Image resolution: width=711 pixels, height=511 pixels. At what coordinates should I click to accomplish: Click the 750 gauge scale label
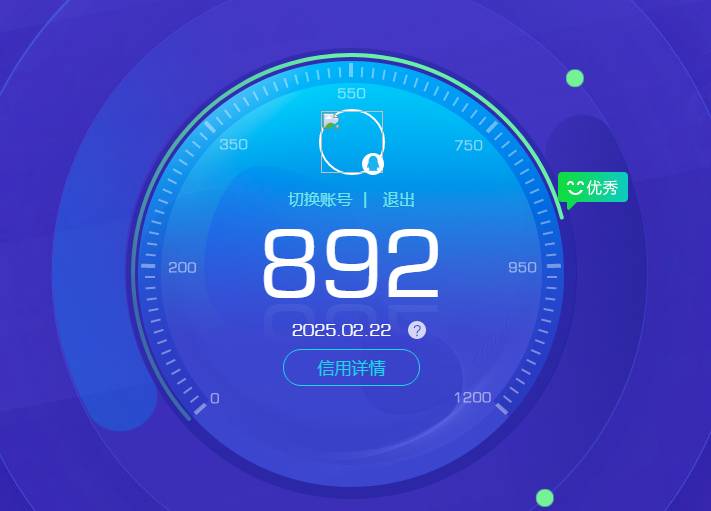click(x=468, y=145)
